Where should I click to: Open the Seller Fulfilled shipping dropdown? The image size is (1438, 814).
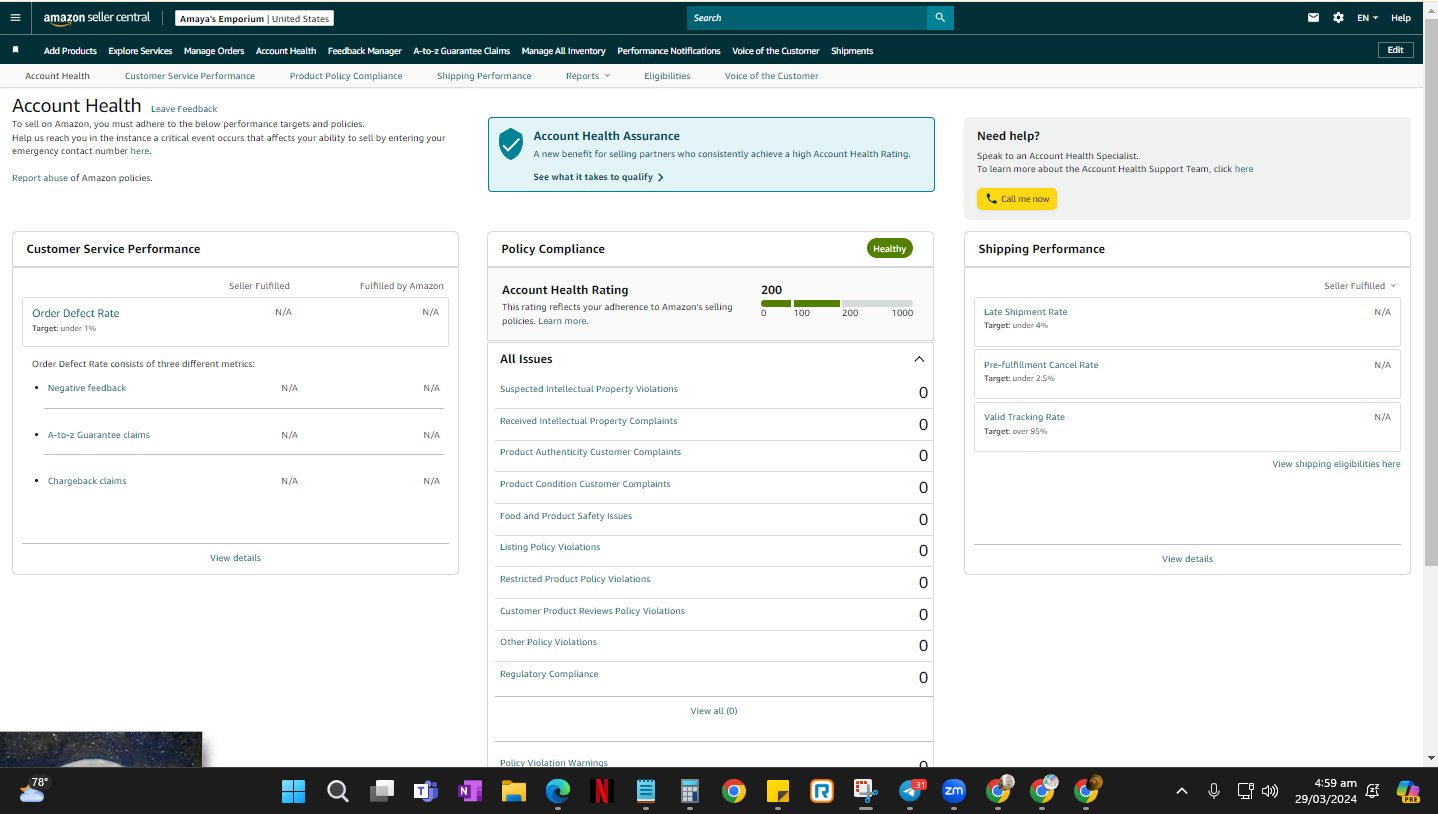[1360, 286]
